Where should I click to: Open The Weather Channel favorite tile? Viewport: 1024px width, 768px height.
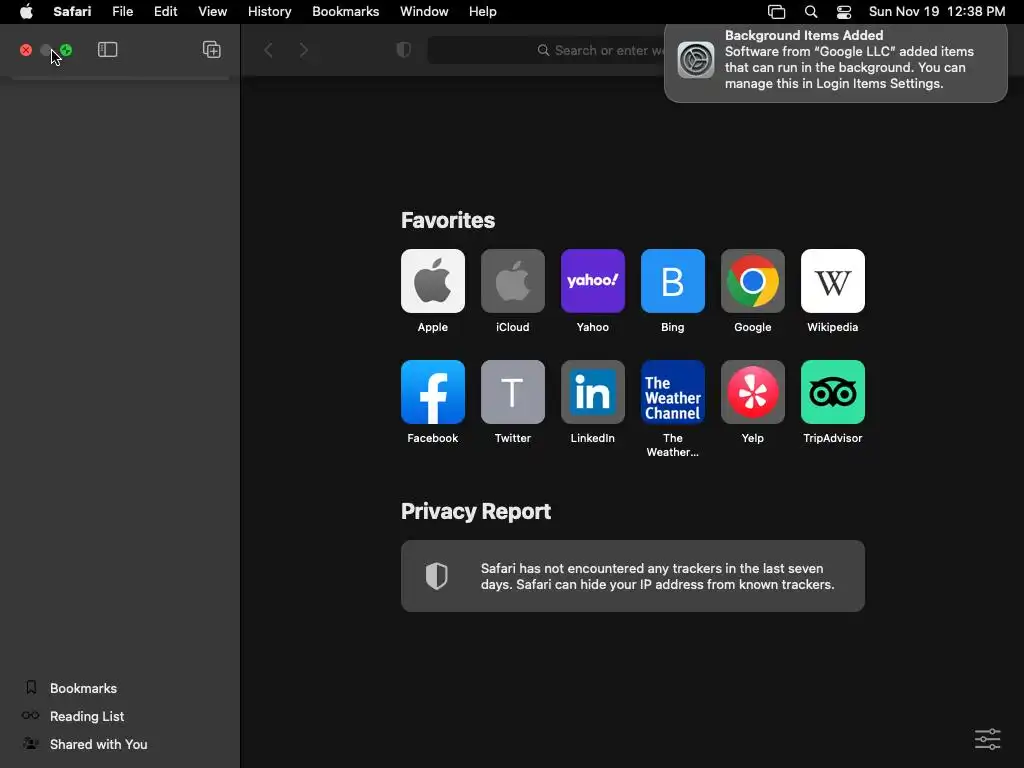[x=673, y=392]
